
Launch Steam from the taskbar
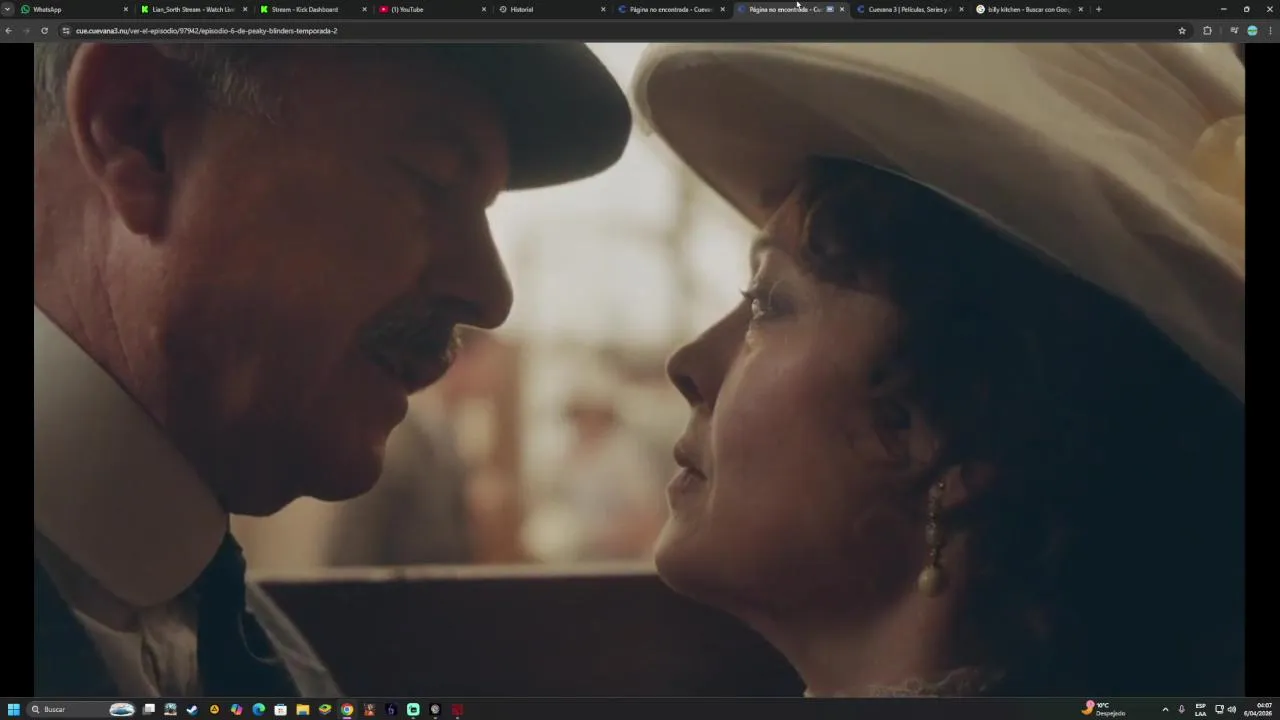192,709
